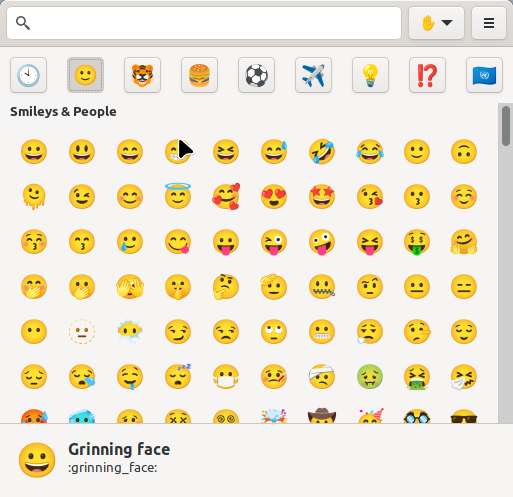Select the face with medical mask emoji
The width and height of the screenshot is (513, 497).
pyautogui.click(x=226, y=377)
